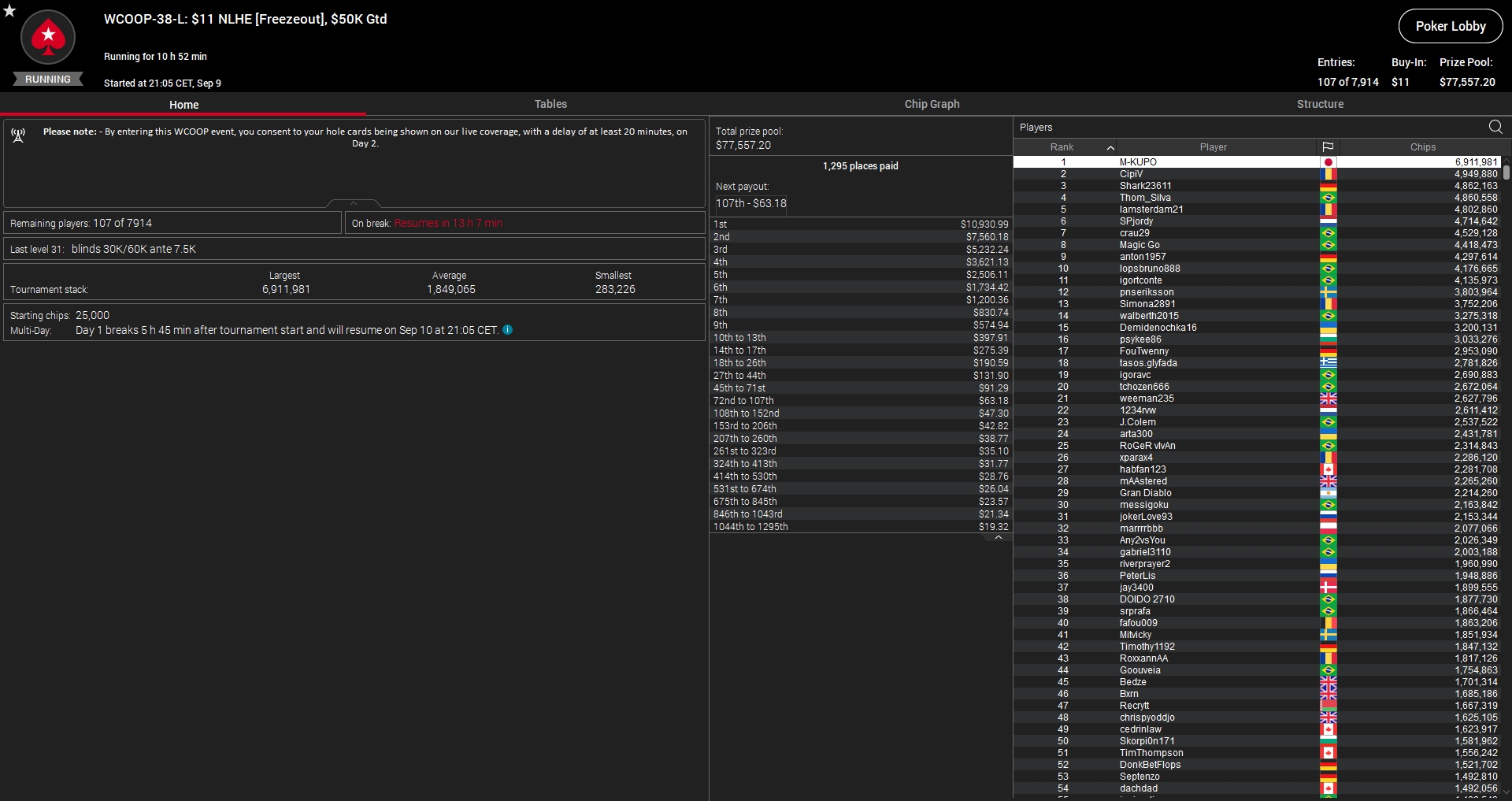Click the Prize Pool $77,557.20 header value

[x=1467, y=82]
